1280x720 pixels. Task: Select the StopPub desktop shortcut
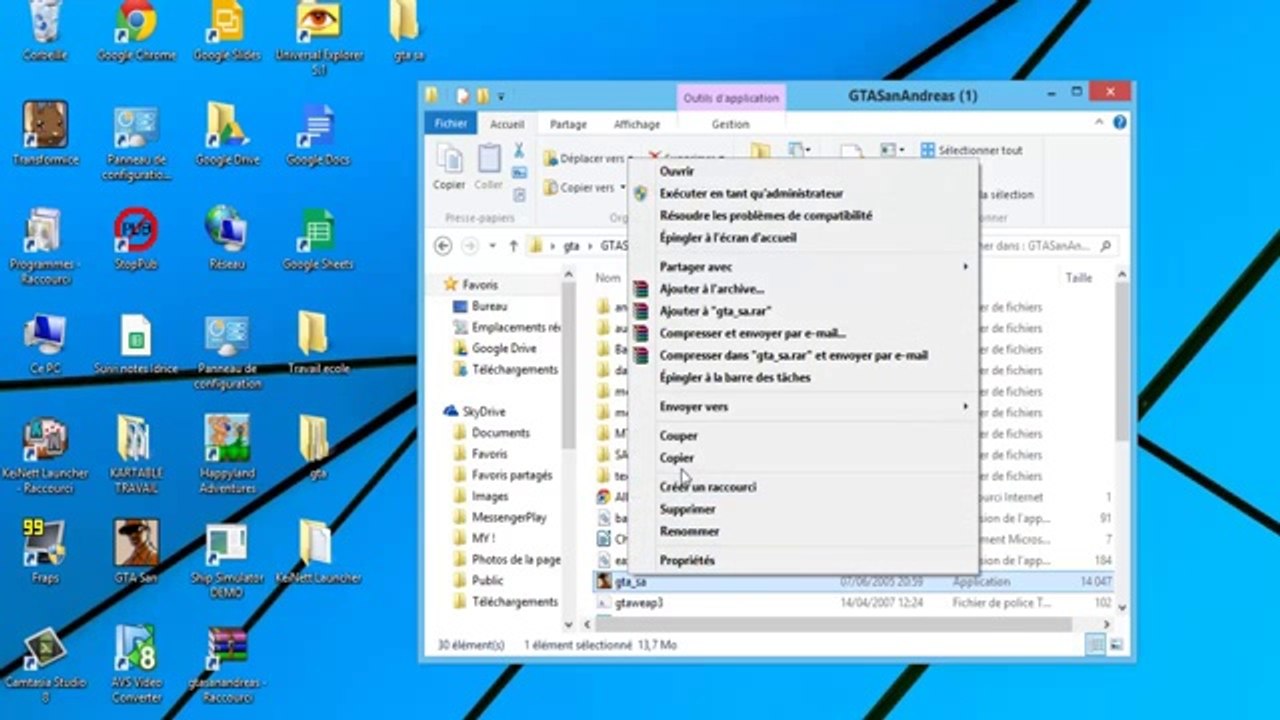tap(136, 238)
